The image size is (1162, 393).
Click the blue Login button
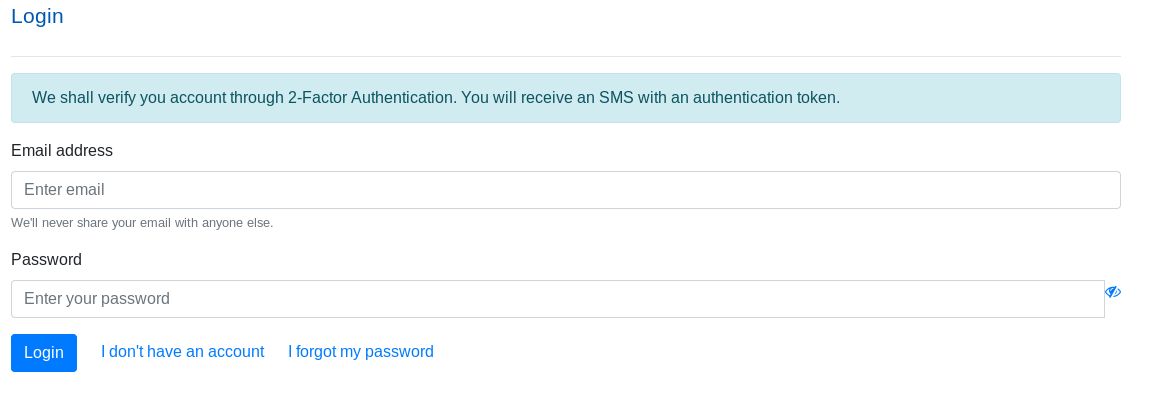click(x=44, y=353)
